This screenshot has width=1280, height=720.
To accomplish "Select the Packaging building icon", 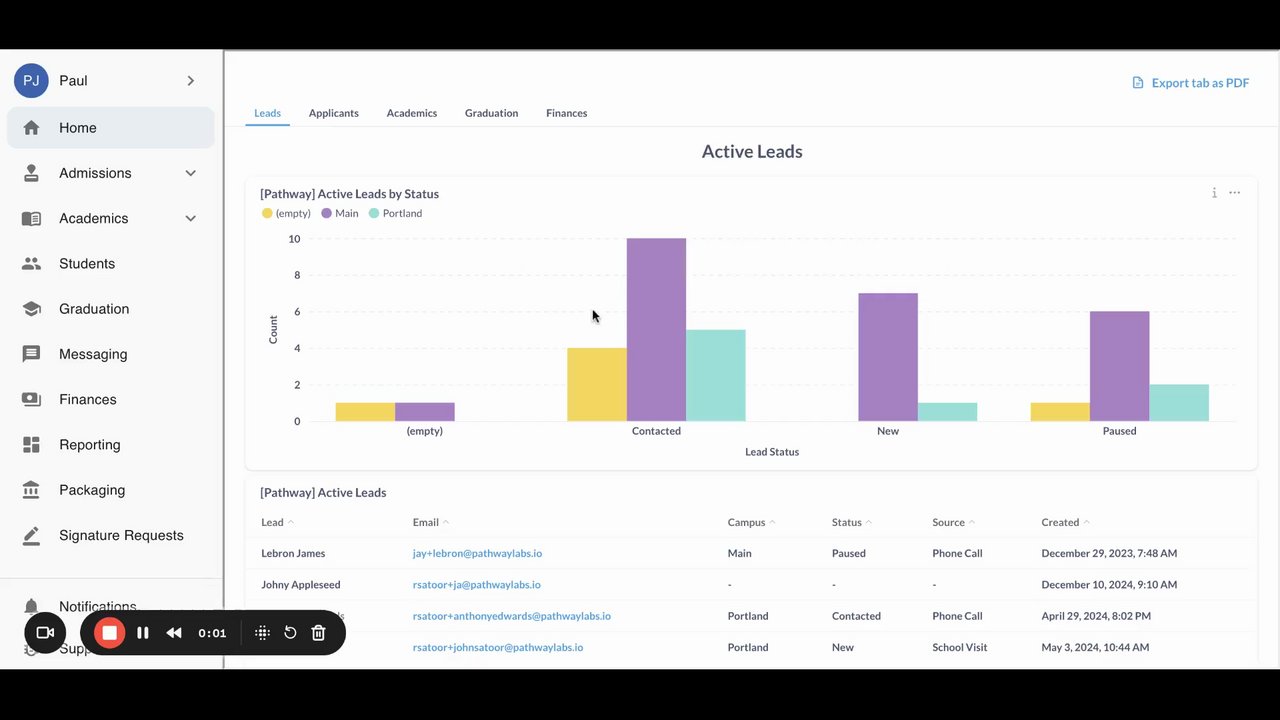I will click(x=31, y=490).
